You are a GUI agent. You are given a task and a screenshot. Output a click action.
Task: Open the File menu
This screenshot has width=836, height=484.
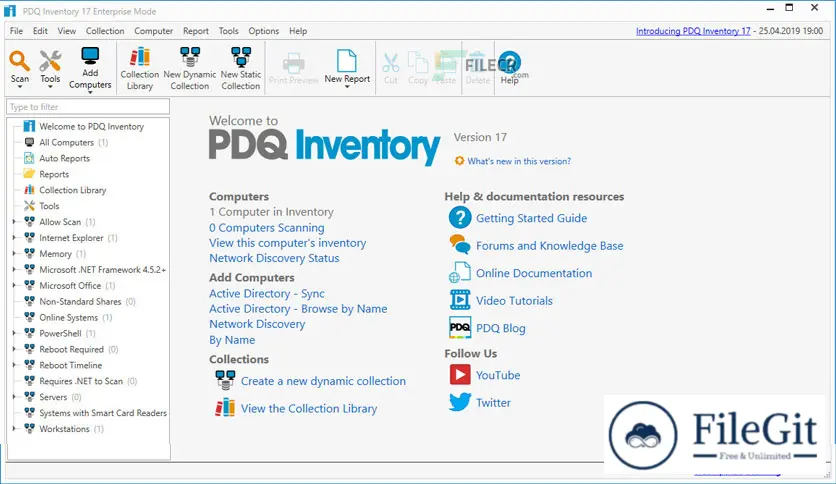[x=17, y=31]
